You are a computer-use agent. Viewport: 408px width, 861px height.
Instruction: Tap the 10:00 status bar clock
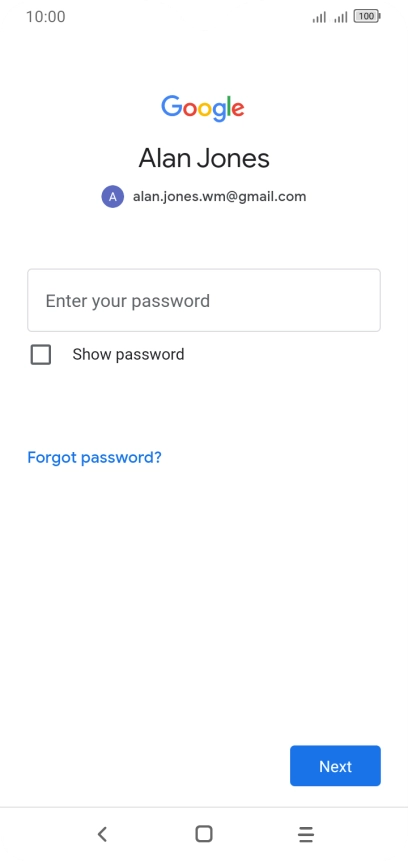[x=46, y=17]
